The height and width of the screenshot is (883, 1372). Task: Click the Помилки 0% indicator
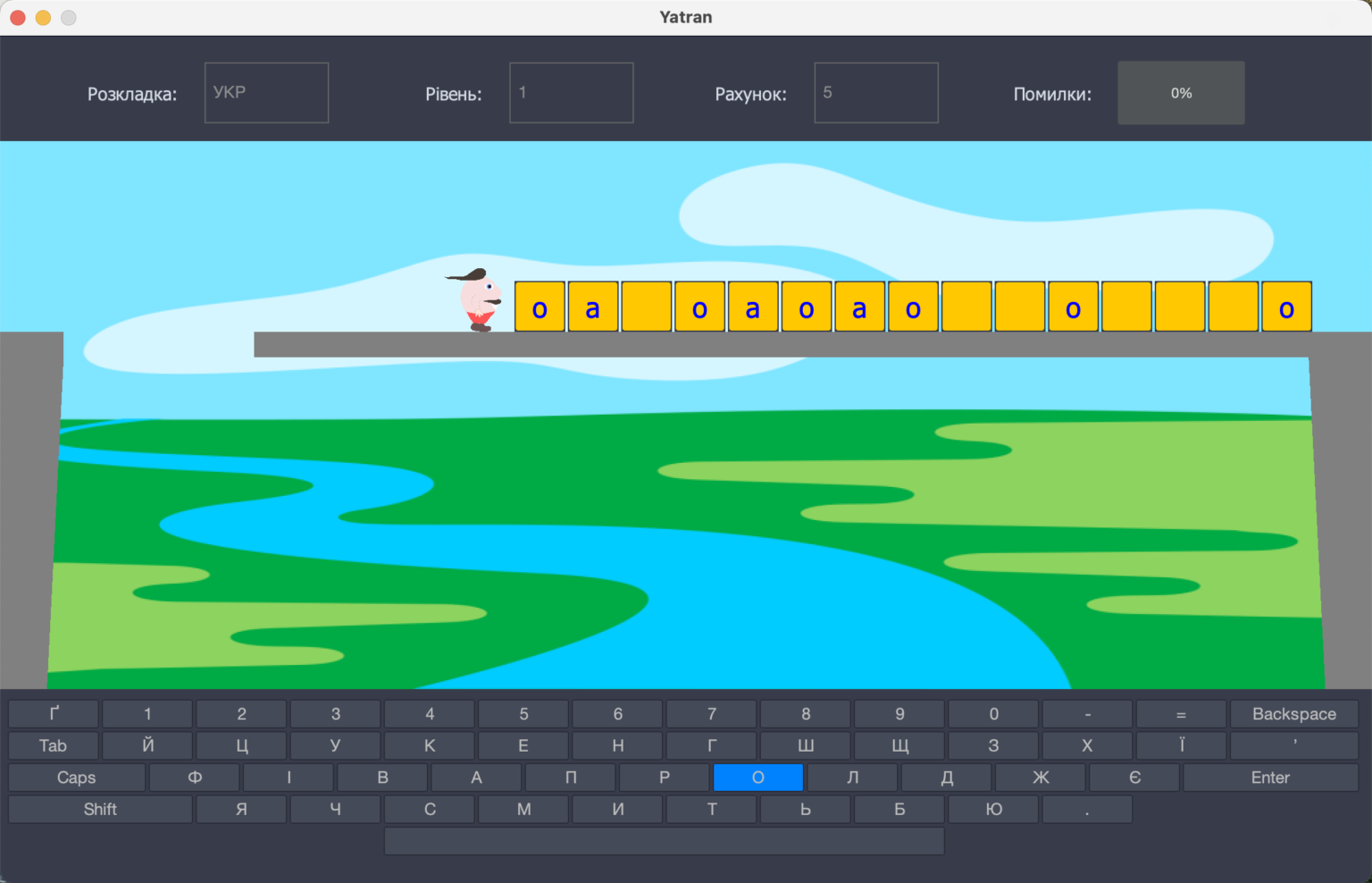1180,93
